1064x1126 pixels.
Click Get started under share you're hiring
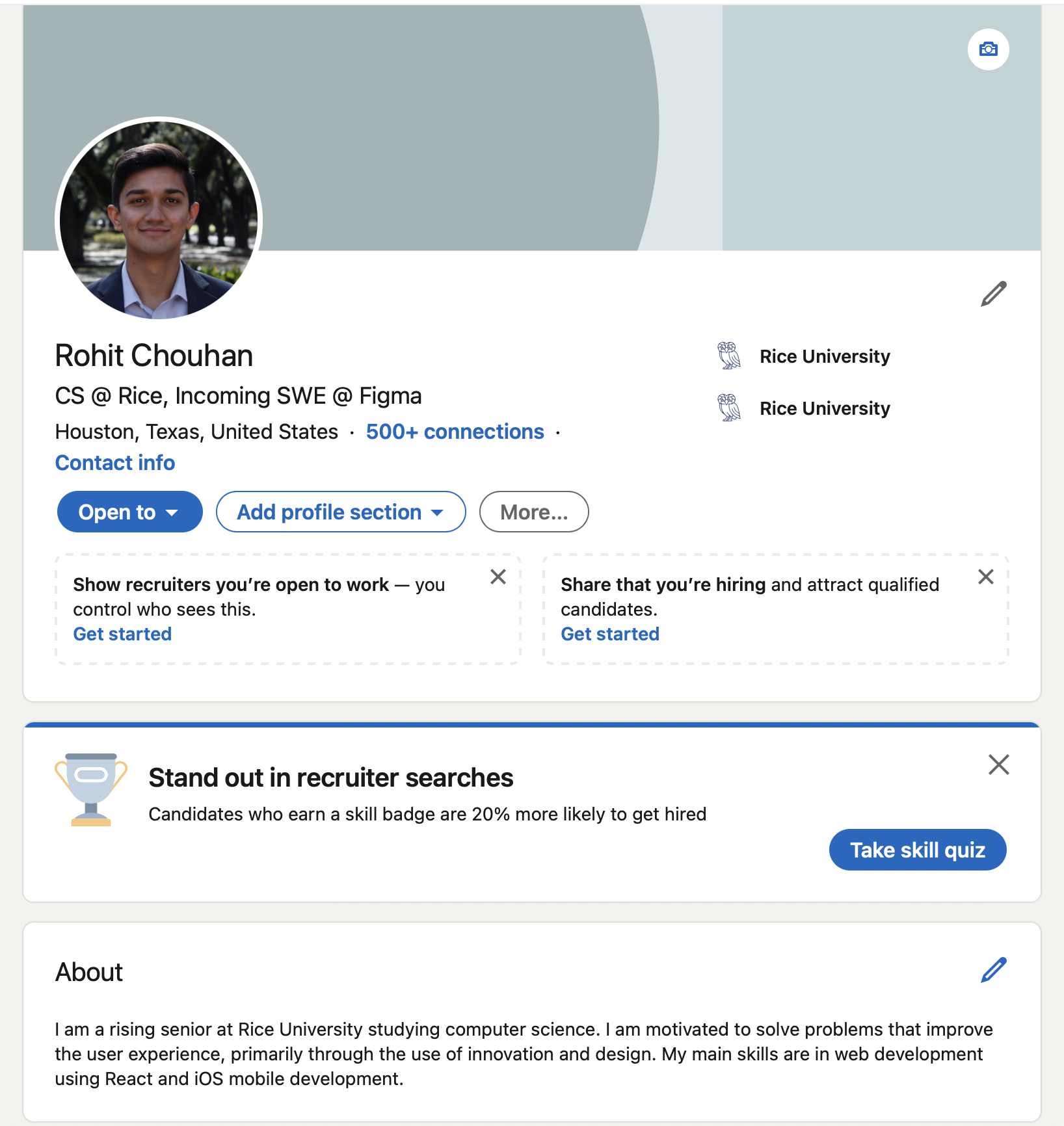[610, 634]
